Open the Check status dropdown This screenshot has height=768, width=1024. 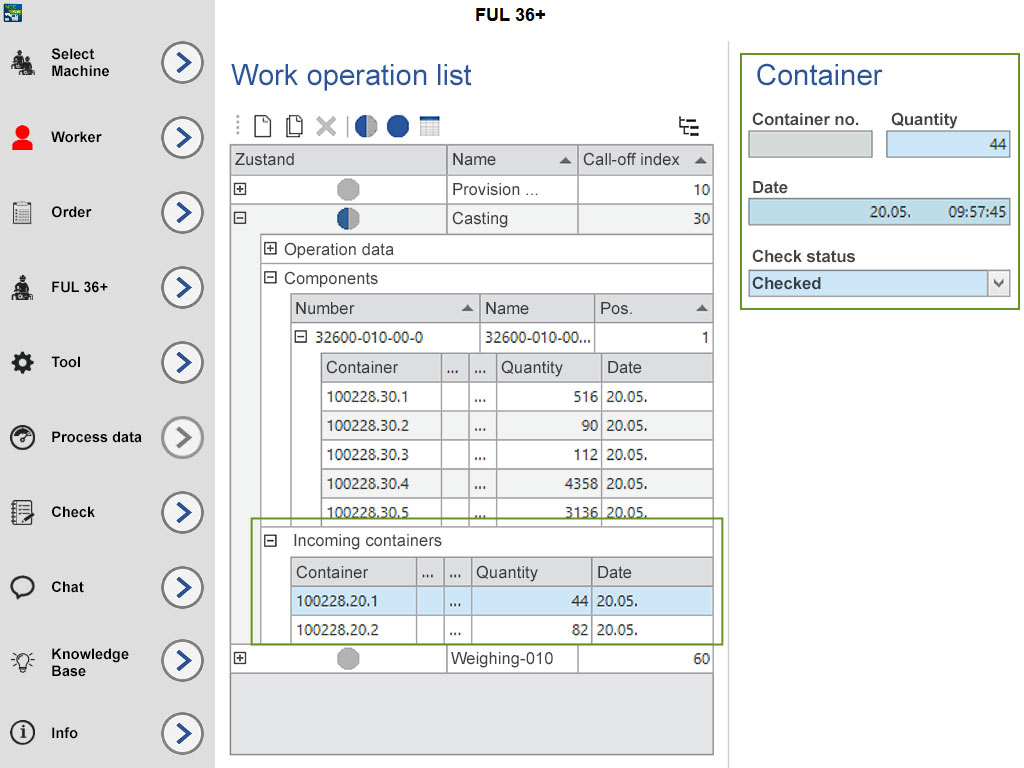(999, 284)
